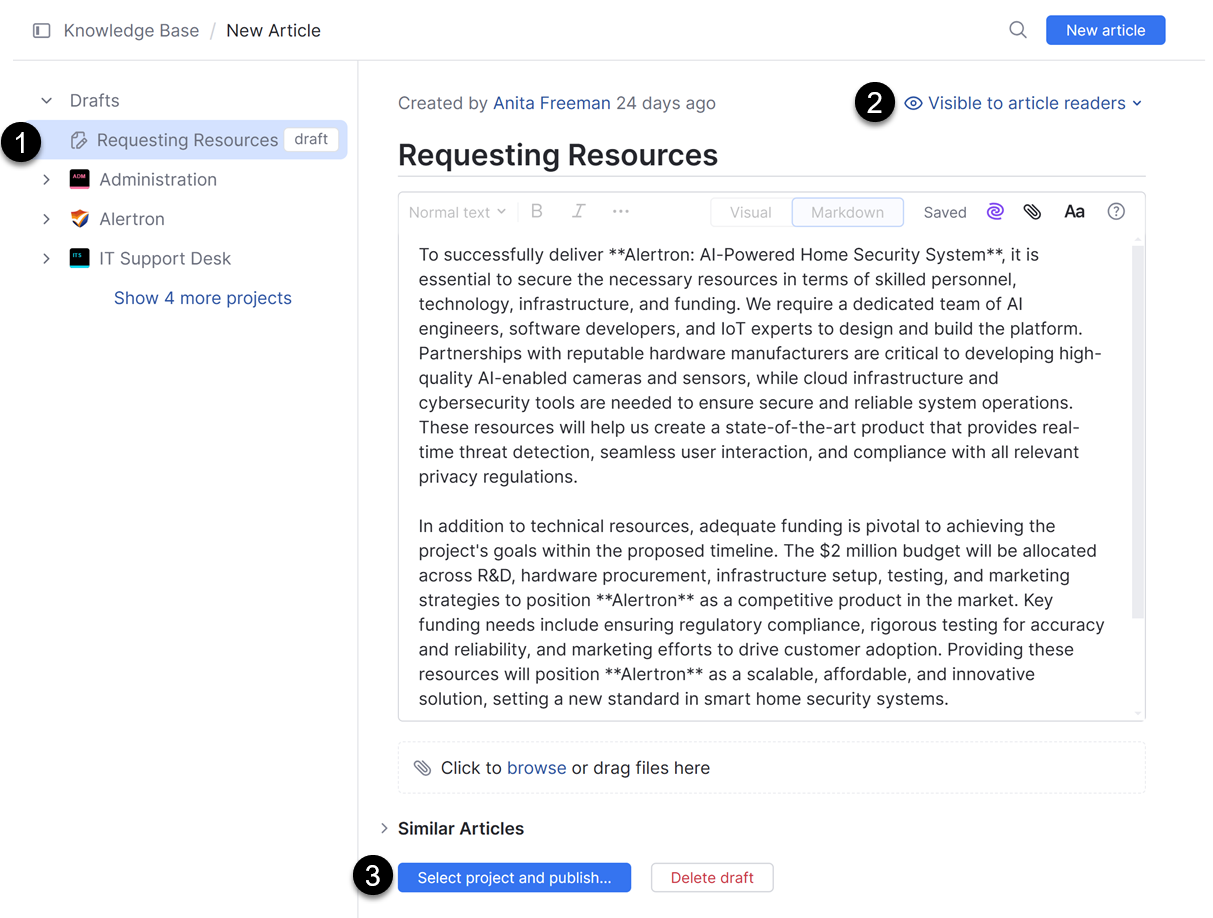This screenshot has height=918, width=1213.
Task: Collapse the Drafts section
Action: click(x=46, y=101)
